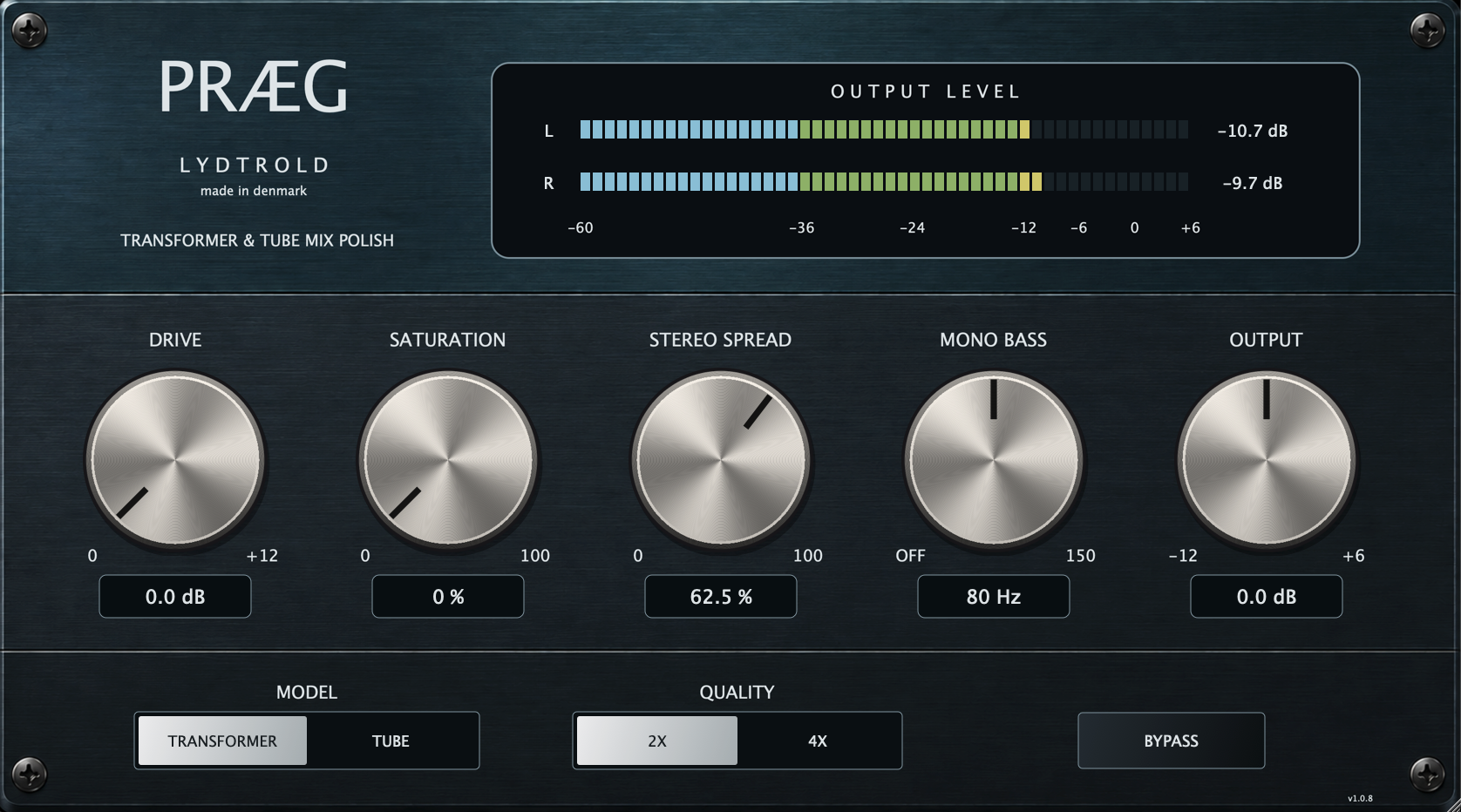This screenshot has height=812, width=1461.
Task: Click the Drive knob
Action: coord(175,459)
